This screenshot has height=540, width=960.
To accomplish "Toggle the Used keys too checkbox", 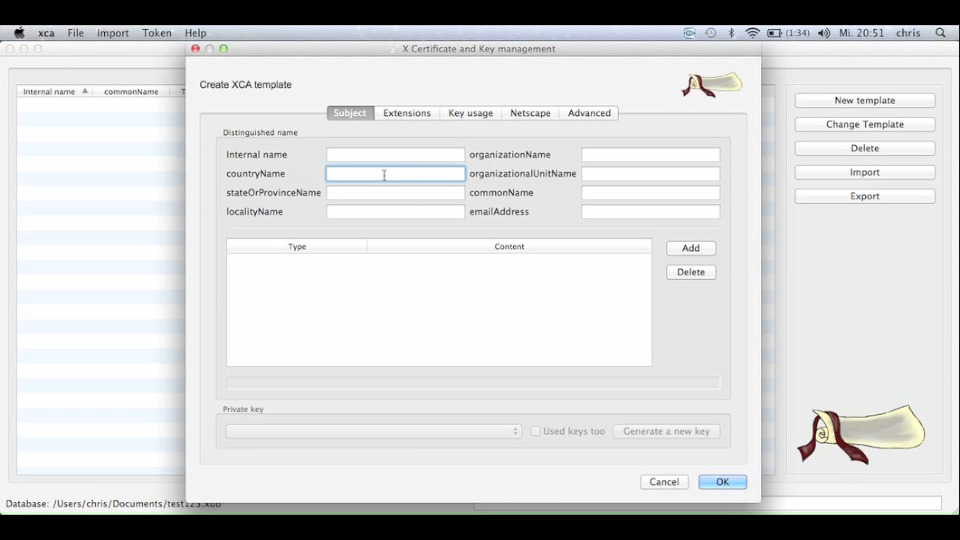I will point(535,431).
